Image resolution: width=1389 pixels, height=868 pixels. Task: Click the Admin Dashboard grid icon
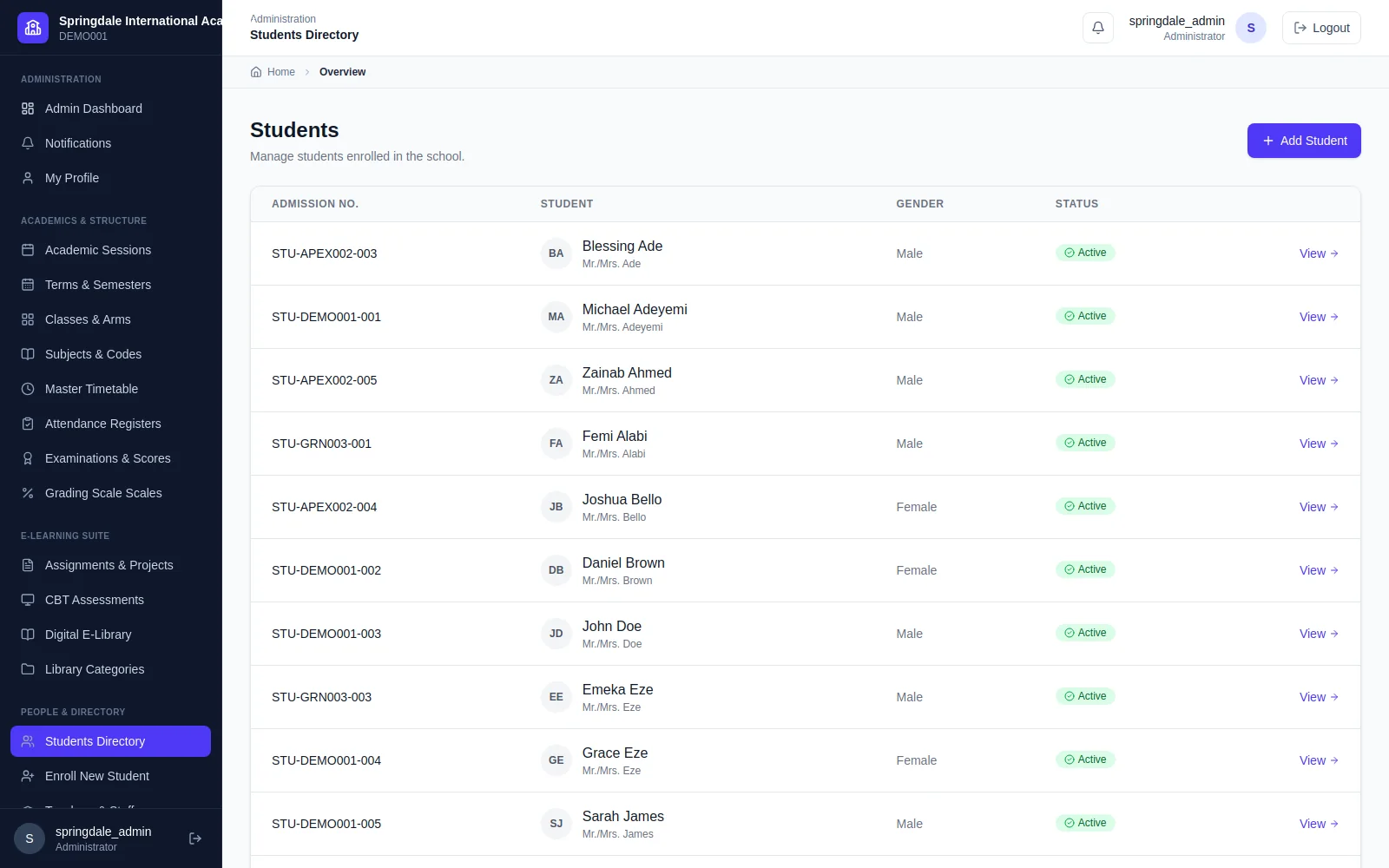click(x=28, y=108)
